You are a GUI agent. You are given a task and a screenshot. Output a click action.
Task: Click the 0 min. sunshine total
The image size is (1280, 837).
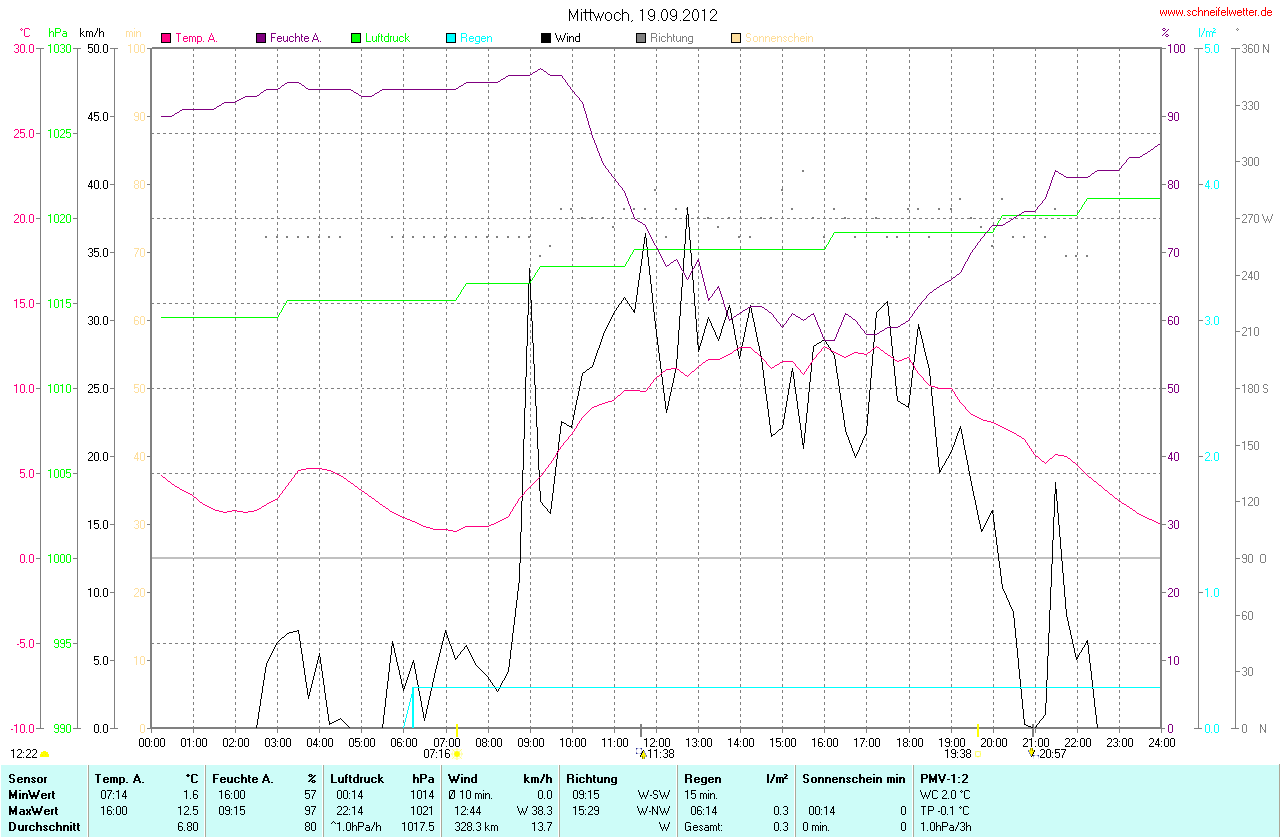tap(818, 827)
